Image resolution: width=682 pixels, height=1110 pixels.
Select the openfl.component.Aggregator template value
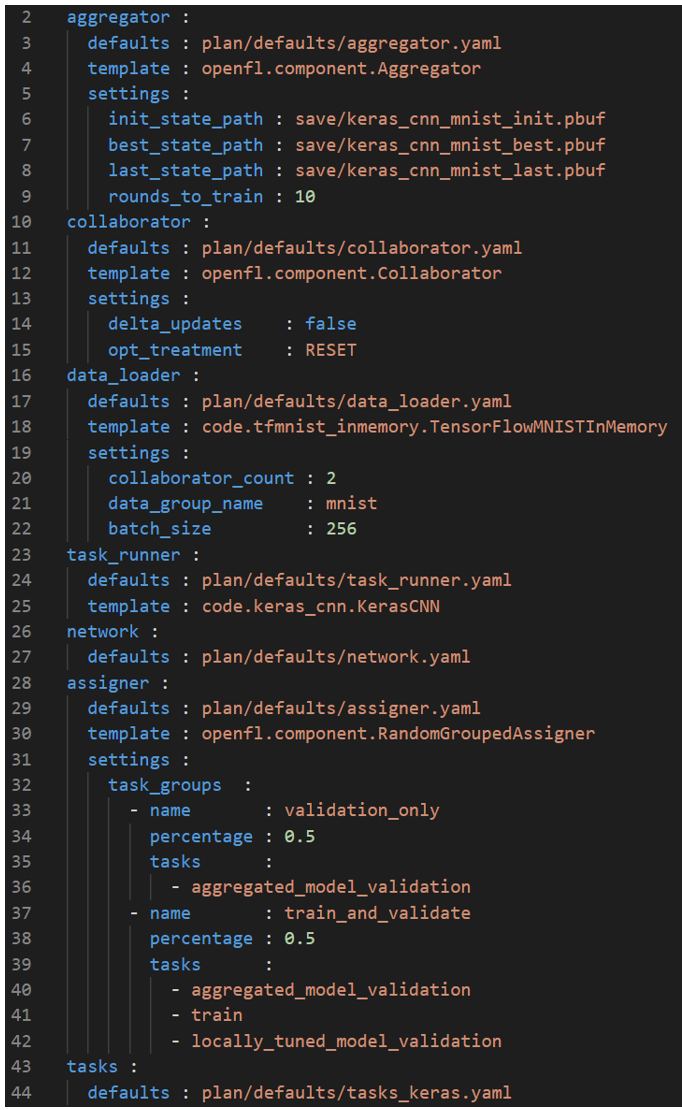click(341, 69)
